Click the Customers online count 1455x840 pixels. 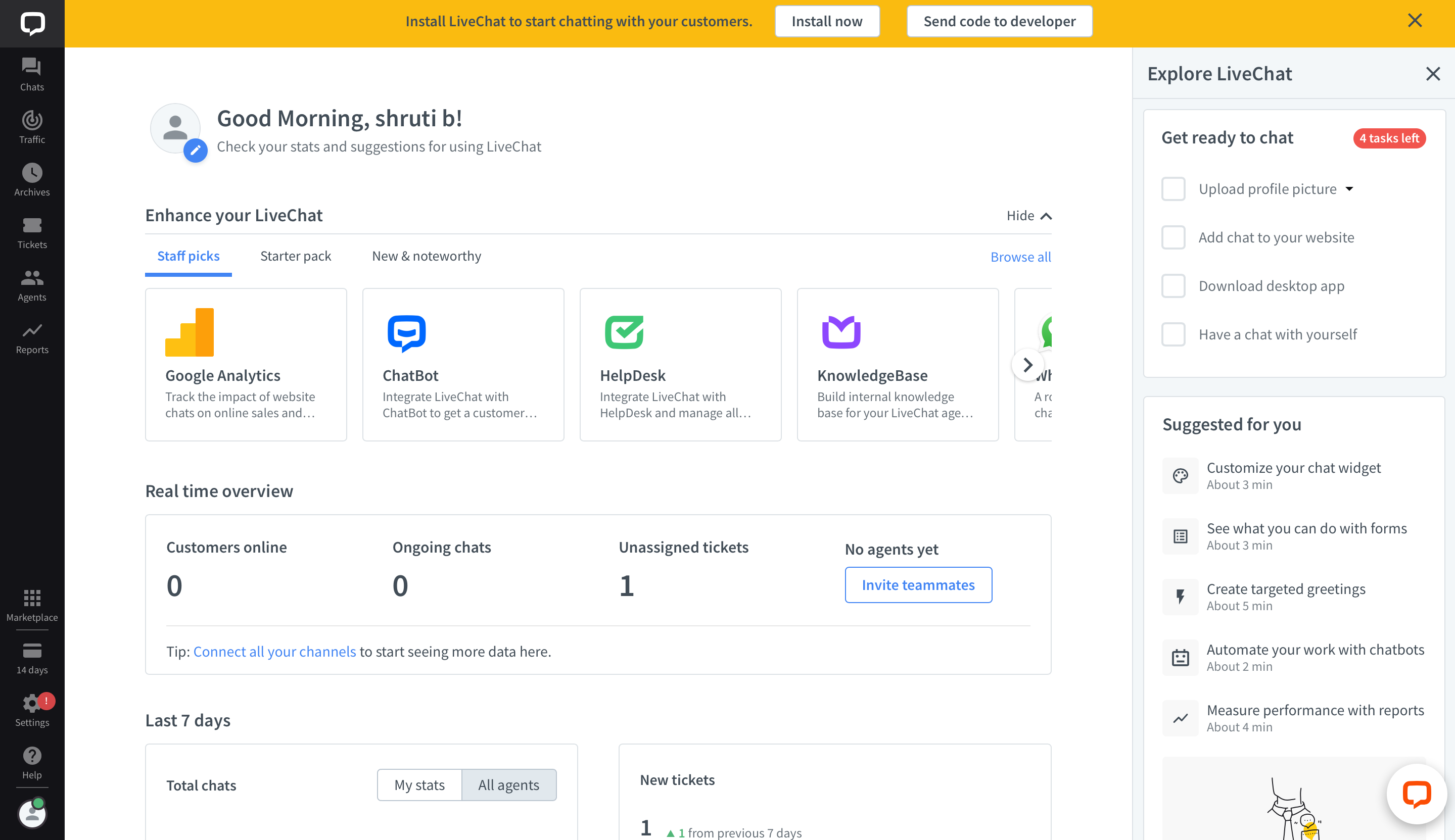click(174, 585)
